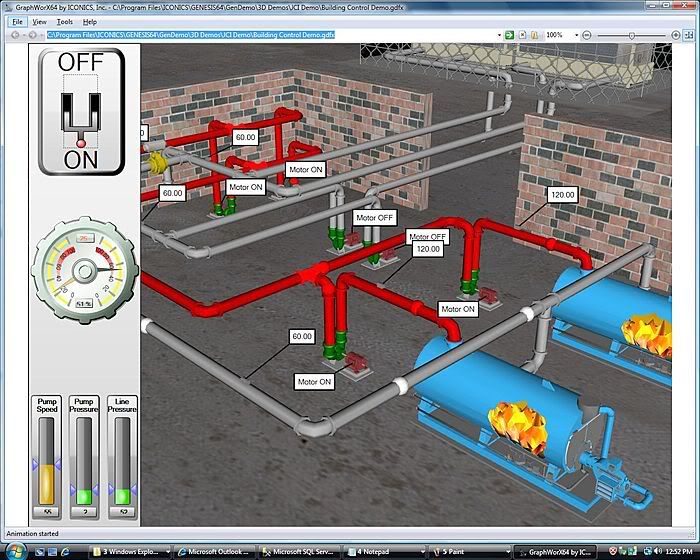Click the Motor OFF label not overlapped

[375, 217]
